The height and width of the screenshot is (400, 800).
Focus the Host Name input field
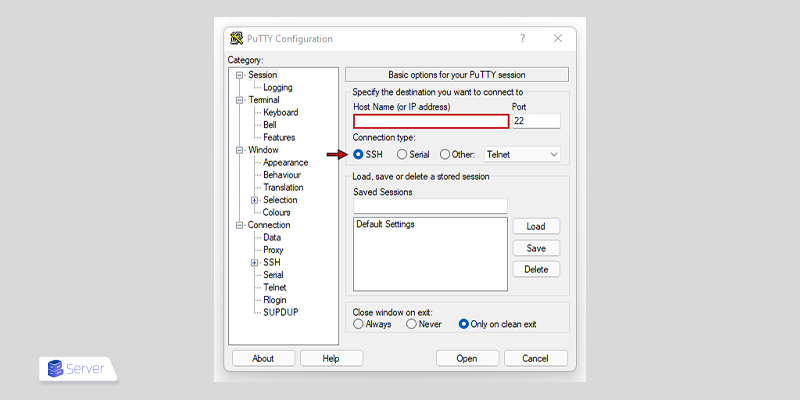[431, 121]
